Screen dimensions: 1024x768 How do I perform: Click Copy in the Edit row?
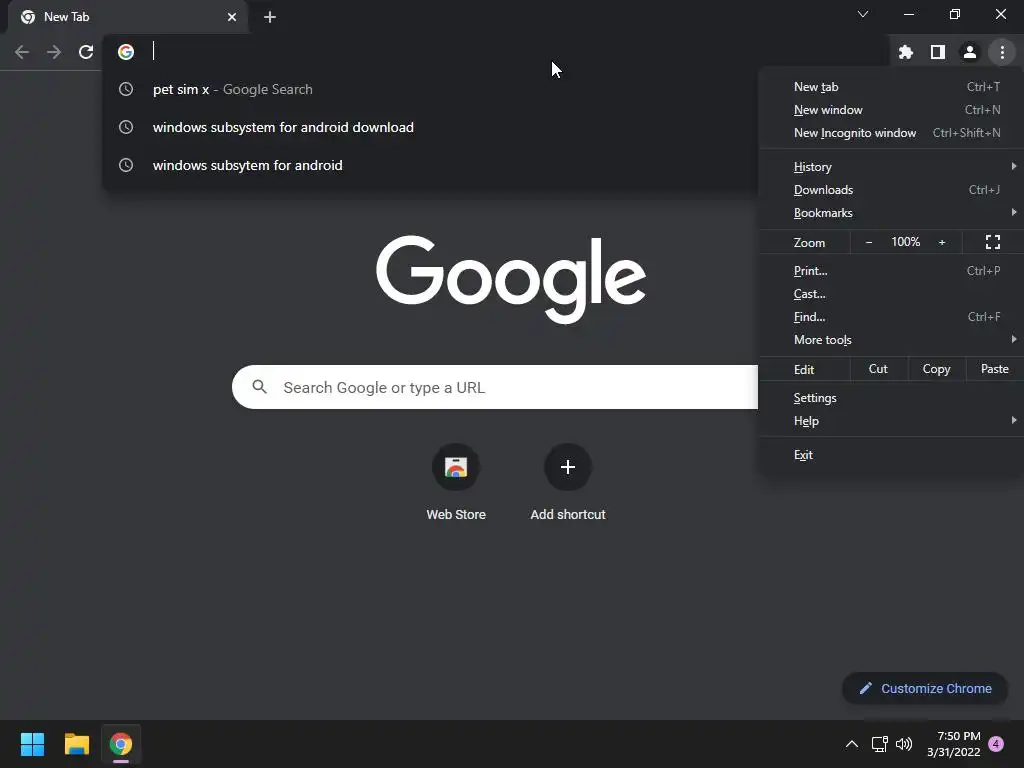coord(936,369)
